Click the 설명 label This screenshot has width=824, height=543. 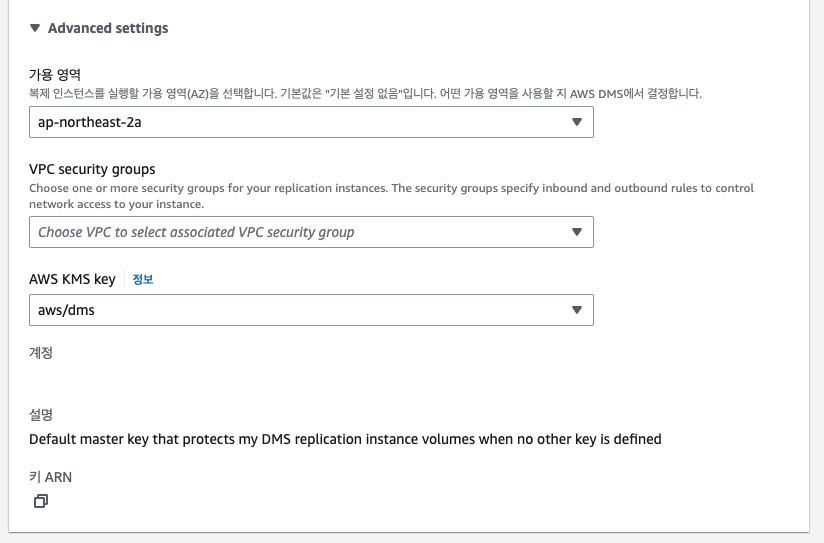pos(41,415)
